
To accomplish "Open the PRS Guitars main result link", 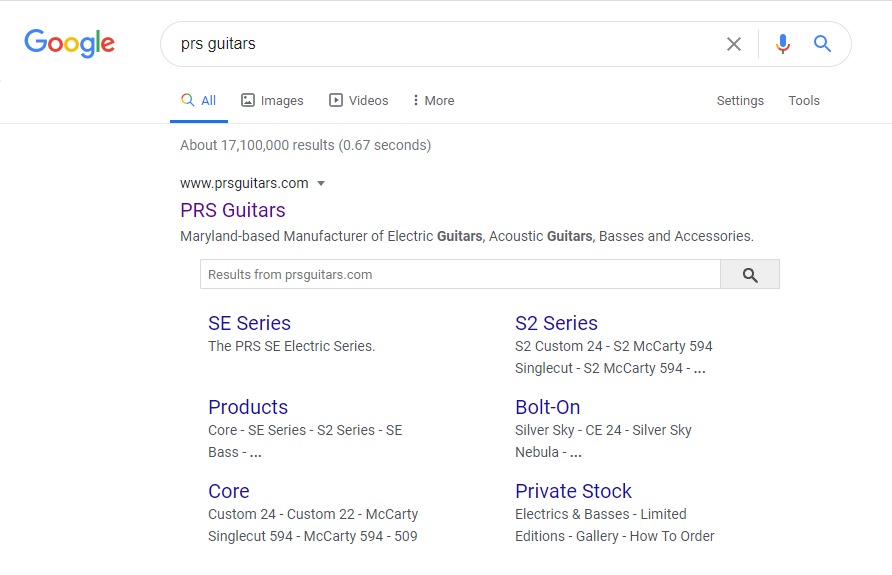I will click(x=233, y=210).
